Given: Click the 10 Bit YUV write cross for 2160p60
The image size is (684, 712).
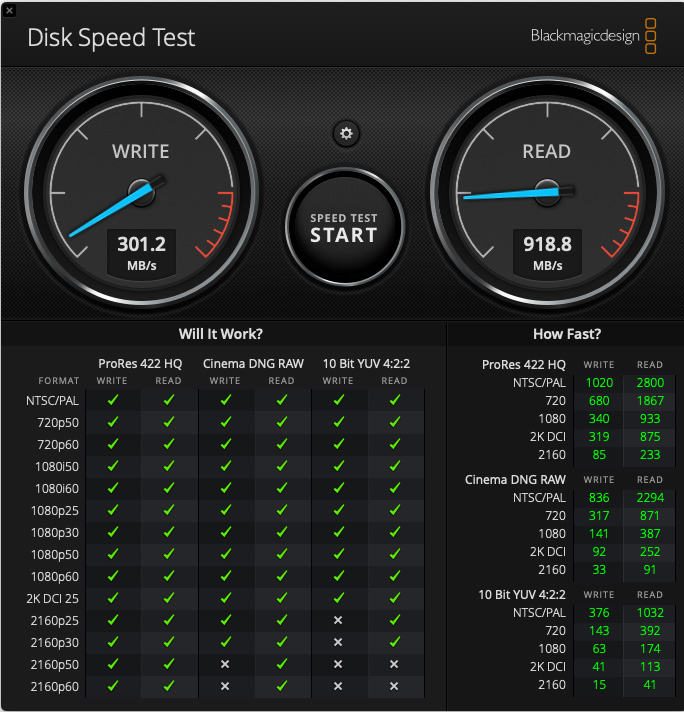Looking at the screenshot, I should (338, 686).
